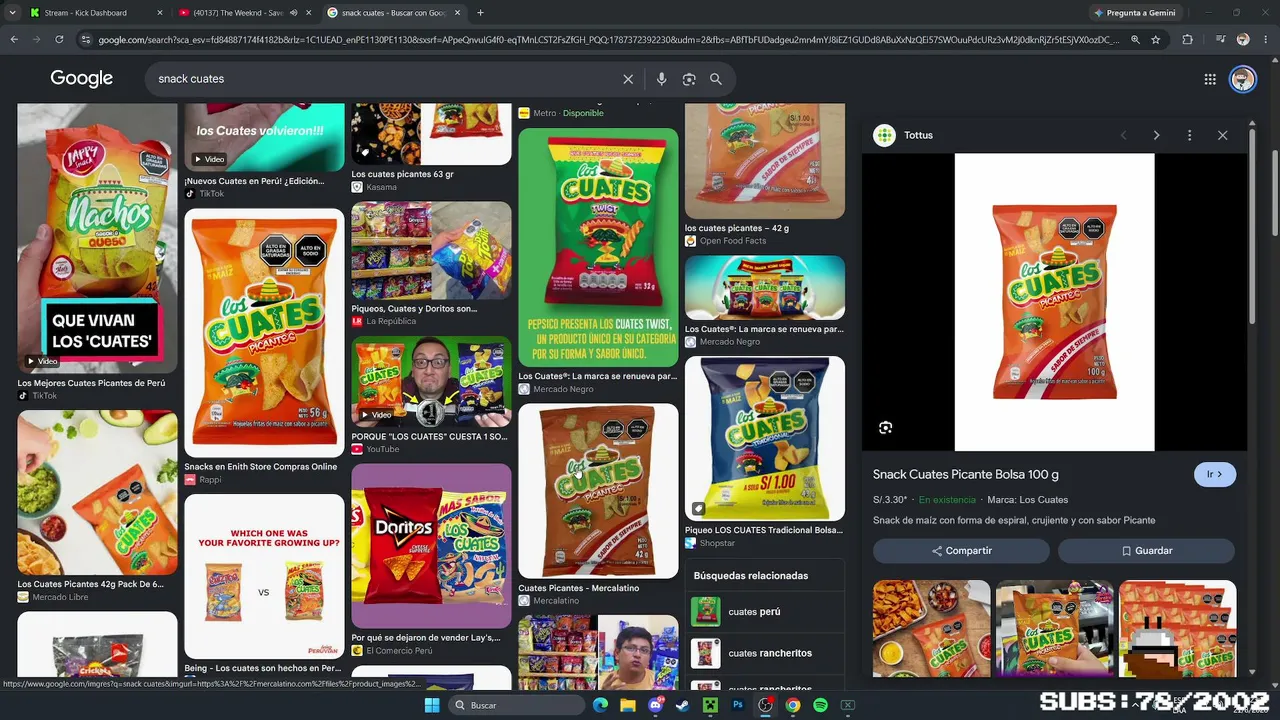Launch Minecraft from taskbar
The image size is (1280, 720).
click(710, 705)
